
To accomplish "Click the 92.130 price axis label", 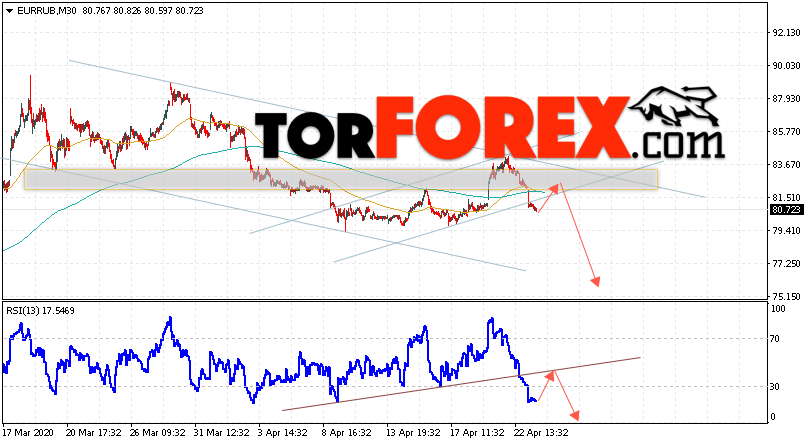I will tap(786, 32).
